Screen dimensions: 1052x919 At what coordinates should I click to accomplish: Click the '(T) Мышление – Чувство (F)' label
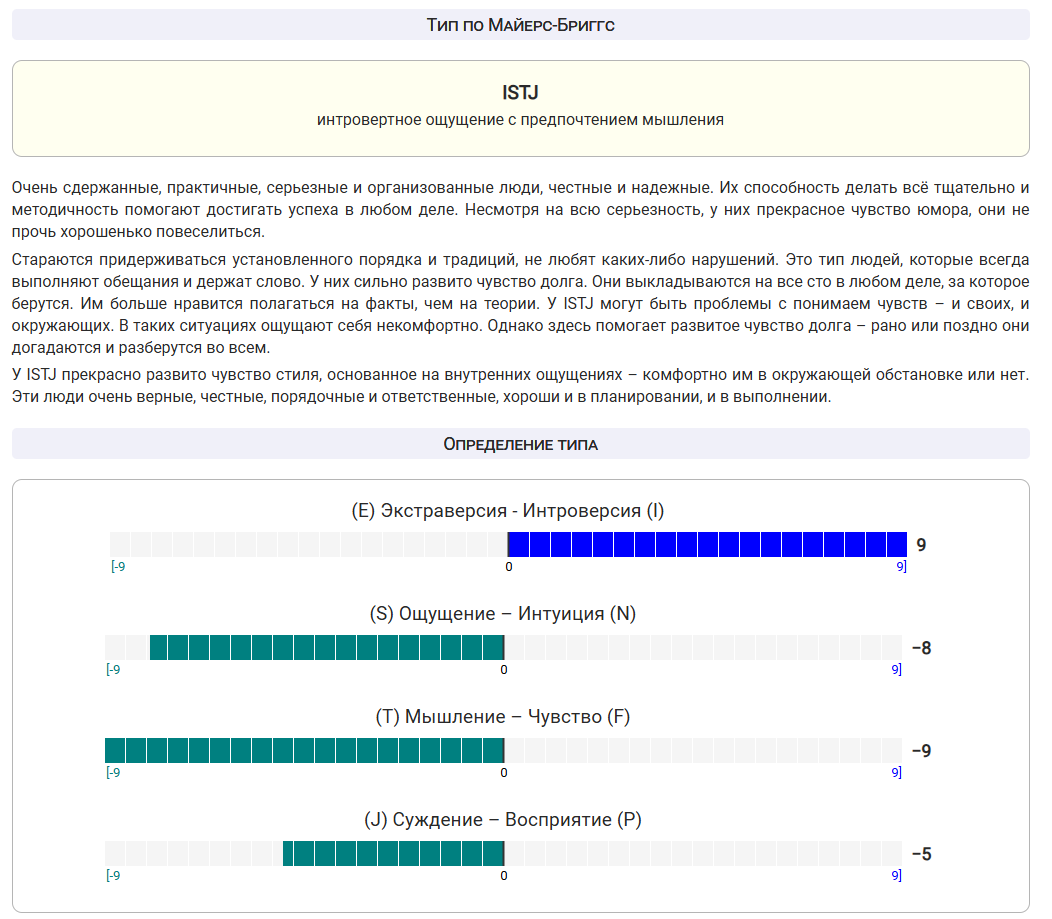click(503, 717)
